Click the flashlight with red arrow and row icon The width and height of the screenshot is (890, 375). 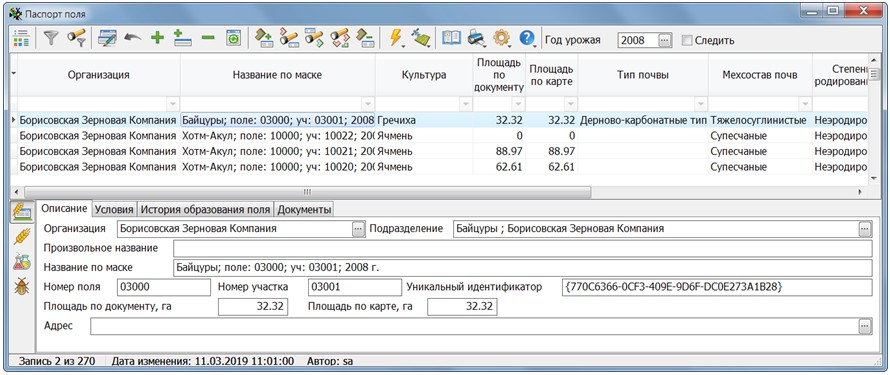(x=288, y=39)
